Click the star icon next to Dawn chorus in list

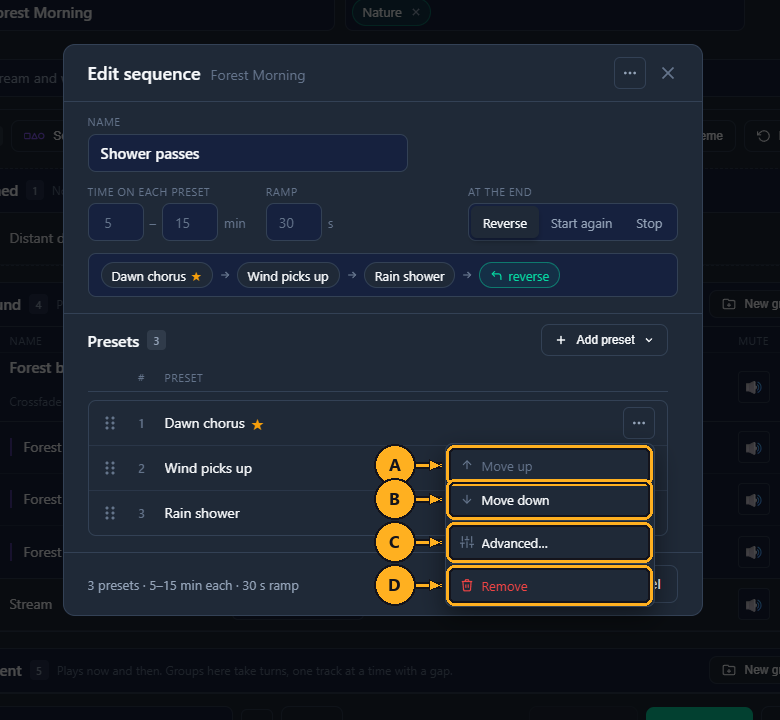[257, 424]
